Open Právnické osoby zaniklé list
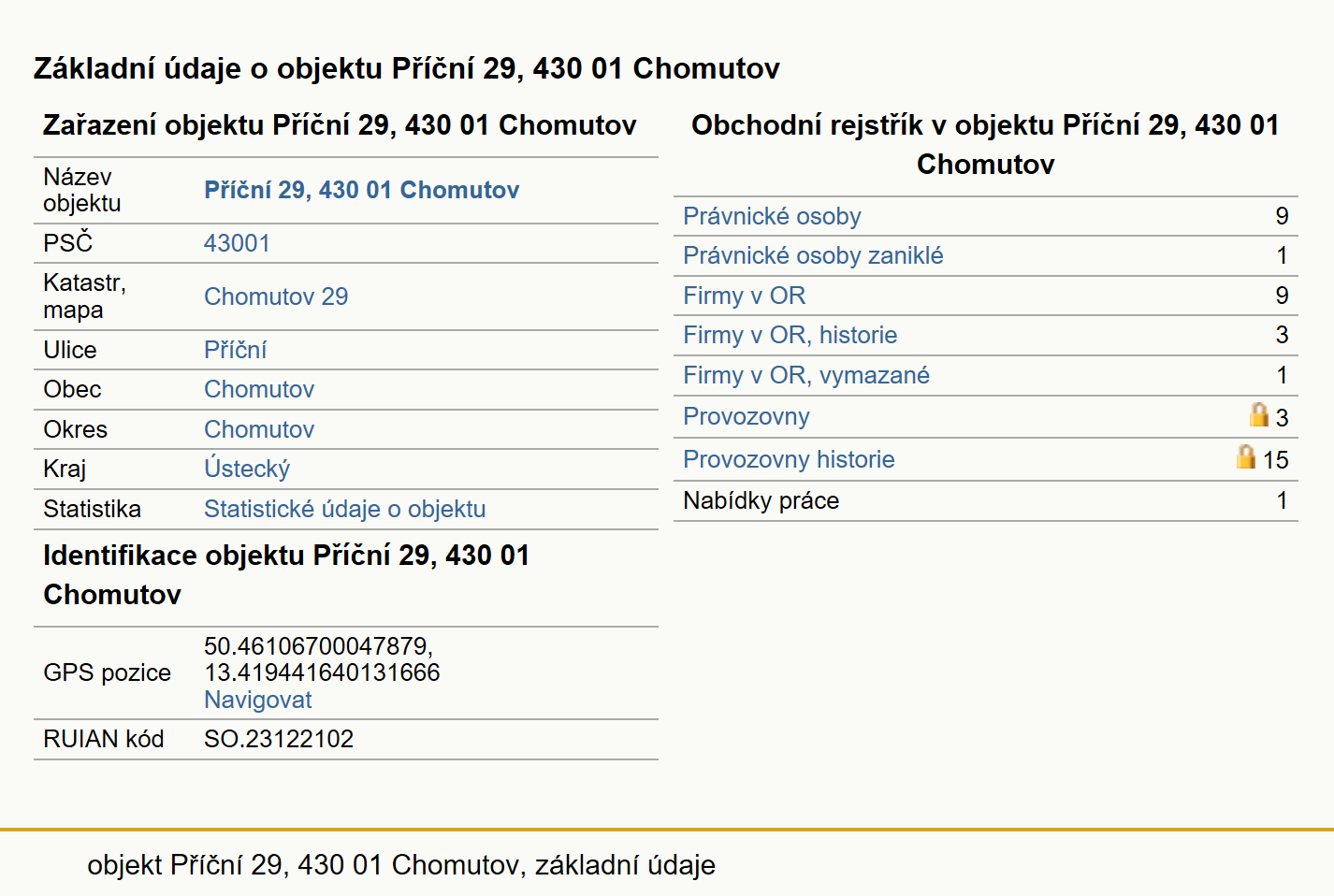 coord(813,255)
